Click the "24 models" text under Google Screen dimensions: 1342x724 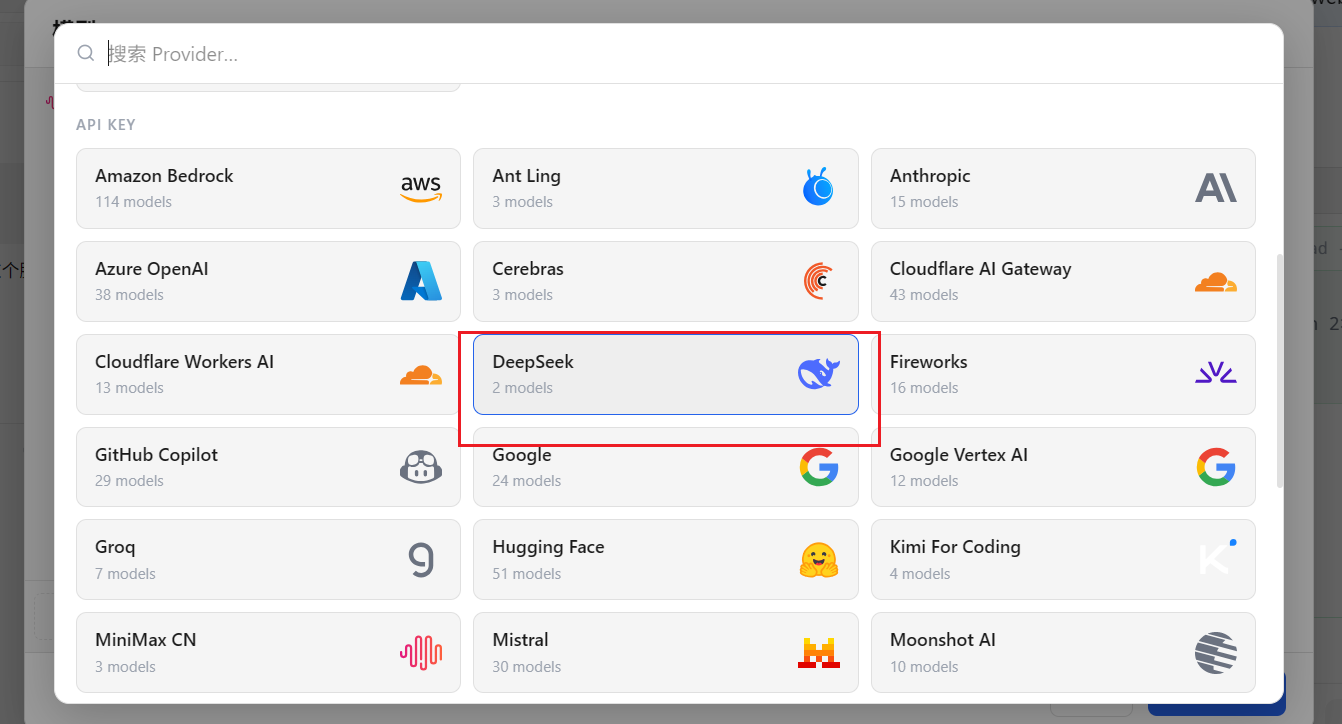tap(527, 481)
